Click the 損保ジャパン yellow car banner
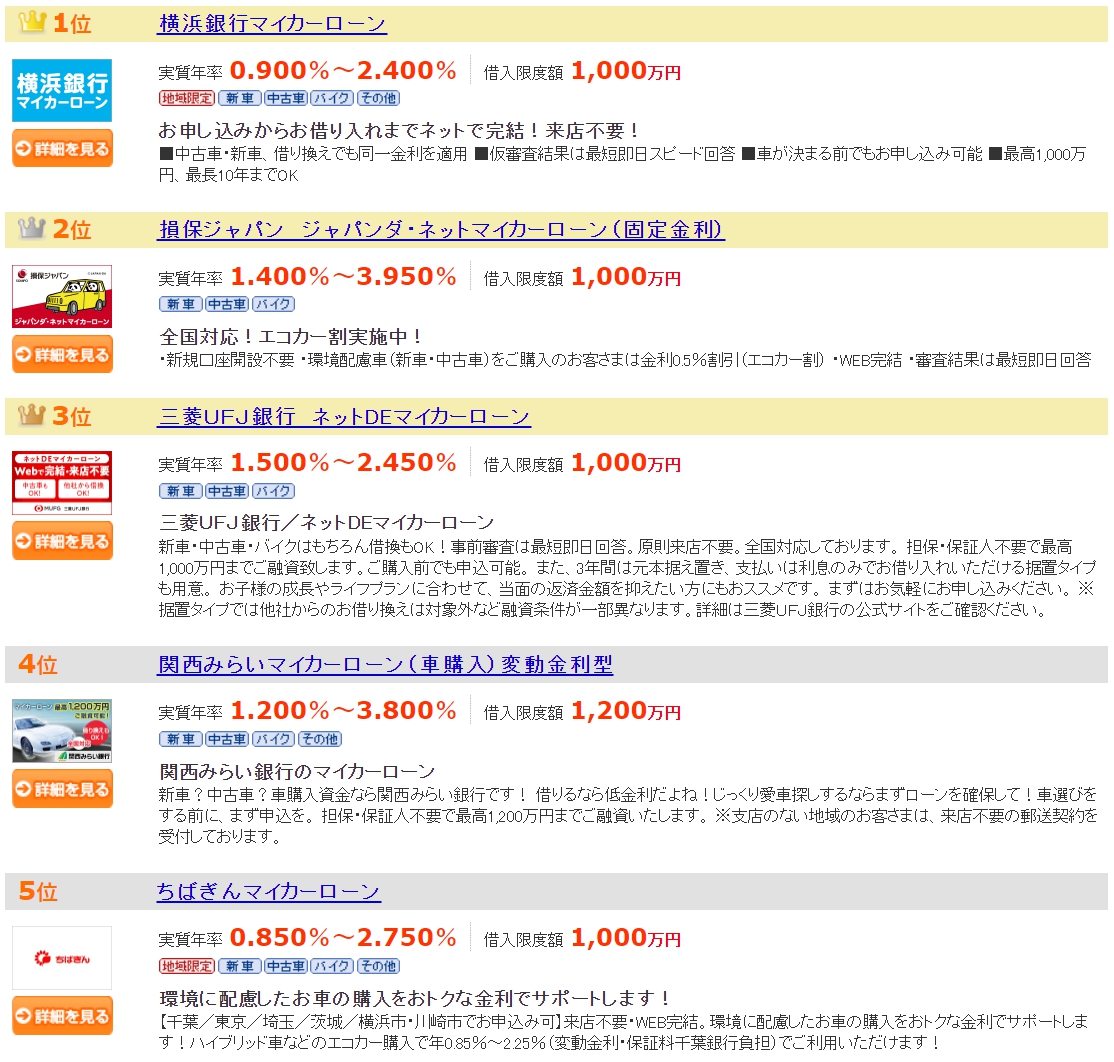The width and height of the screenshot is (1114, 1062). tap(62, 296)
